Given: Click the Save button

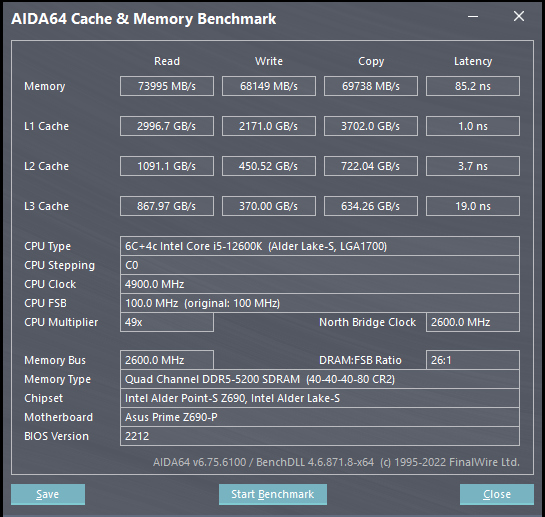Looking at the screenshot, I should pos(48,494).
